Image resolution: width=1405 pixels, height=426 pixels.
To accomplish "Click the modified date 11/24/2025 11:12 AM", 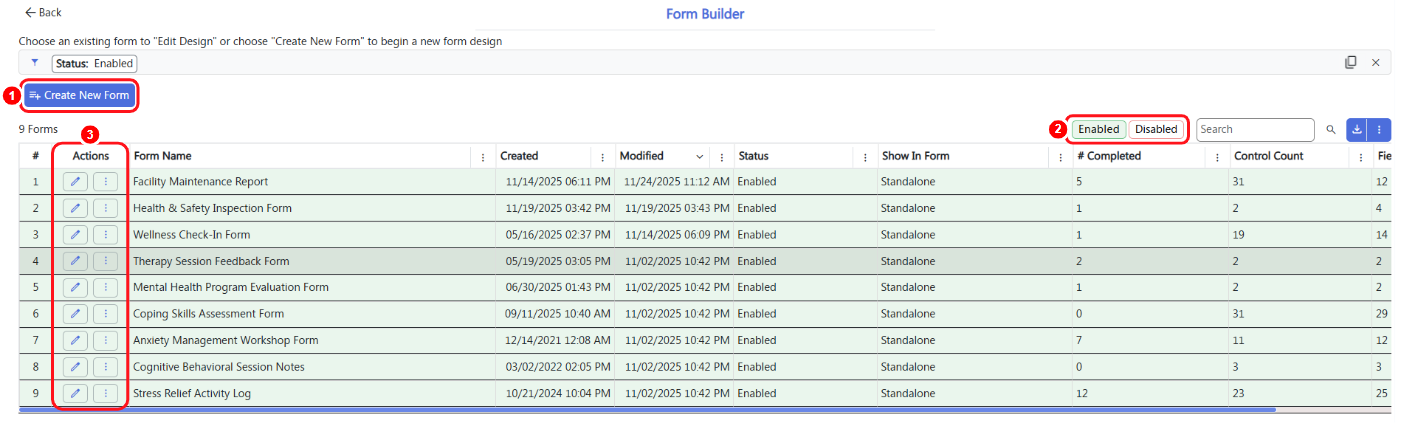I will (x=677, y=182).
